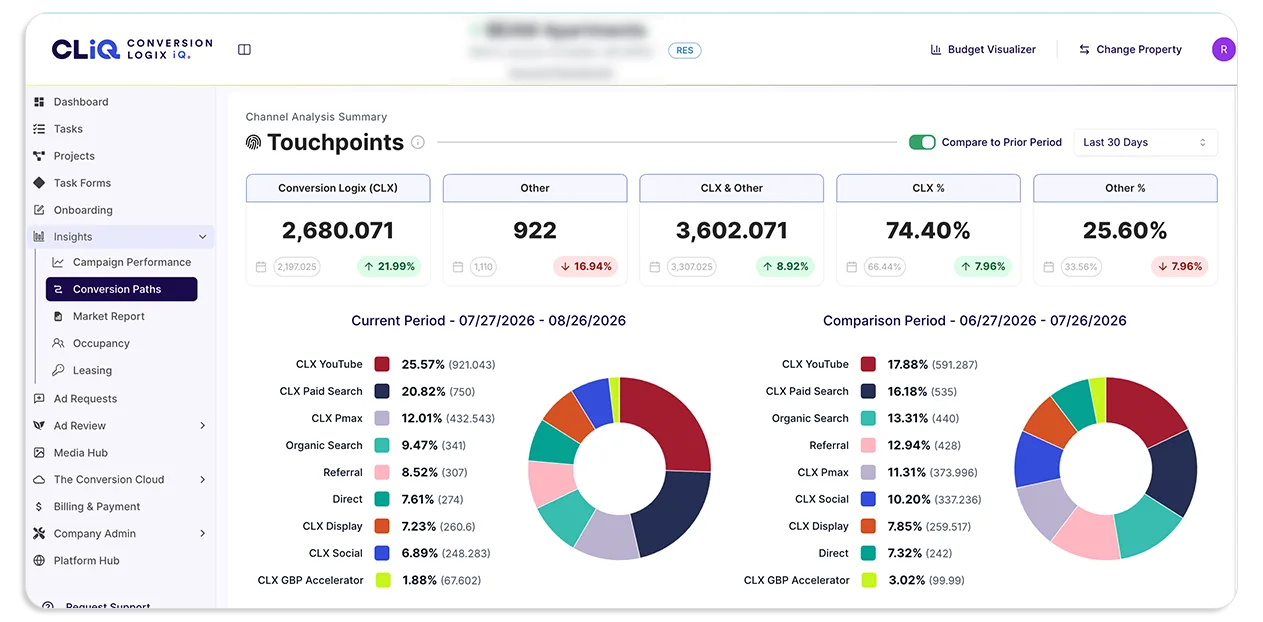Click the Dashboard grid icon
This screenshot has height=622, width=1263.
(x=39, y=102)
